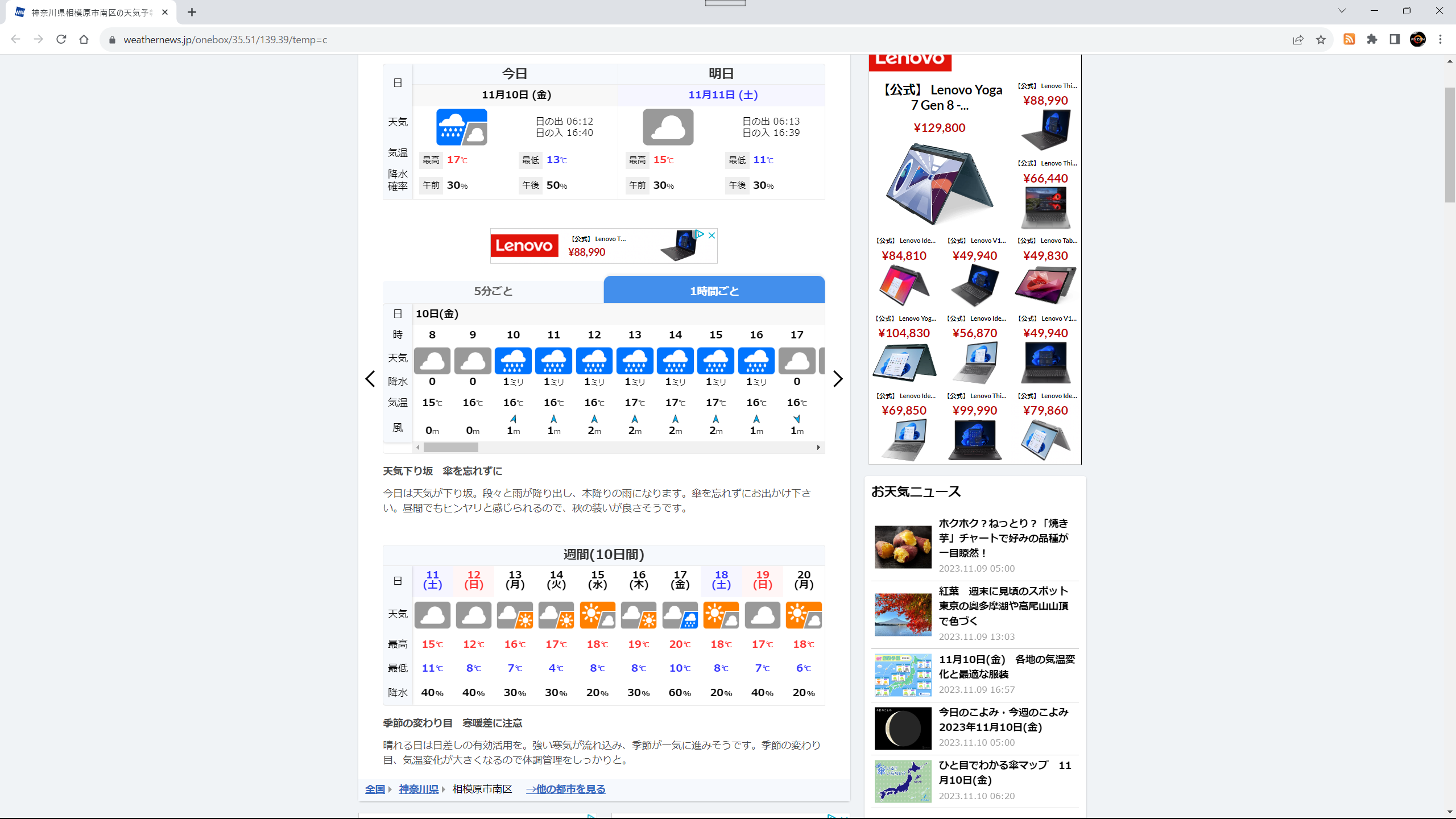Open the extensions puzzle icon

tap(1372, 39)
